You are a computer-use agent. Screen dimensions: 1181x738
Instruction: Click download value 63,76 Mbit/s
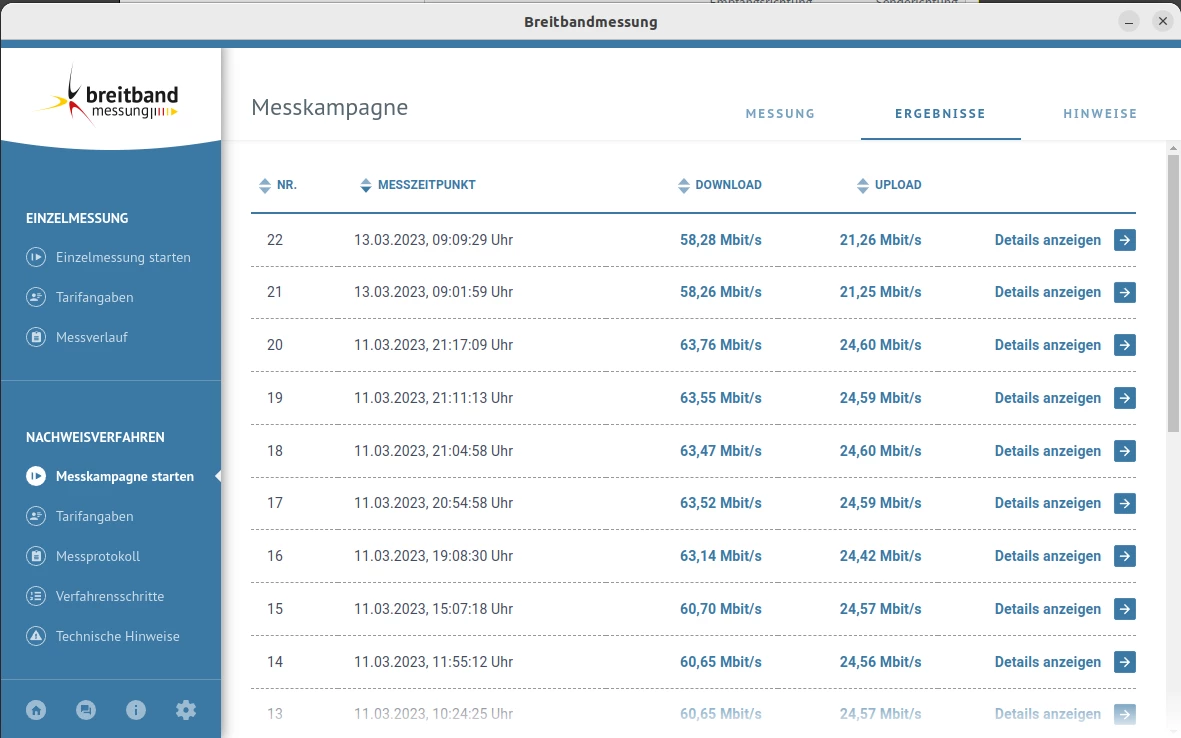click(x=720, y=345)
